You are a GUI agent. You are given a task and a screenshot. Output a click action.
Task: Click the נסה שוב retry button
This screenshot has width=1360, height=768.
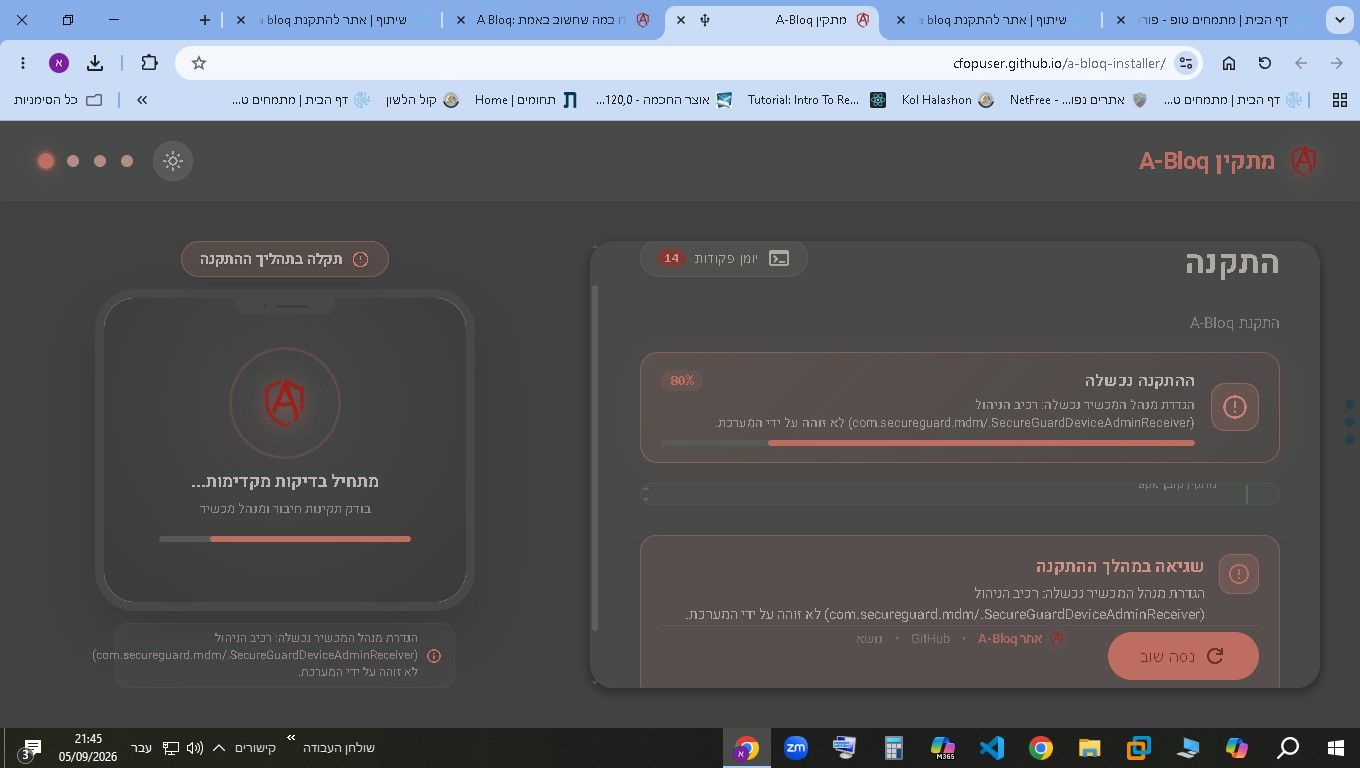point(1183,656)
